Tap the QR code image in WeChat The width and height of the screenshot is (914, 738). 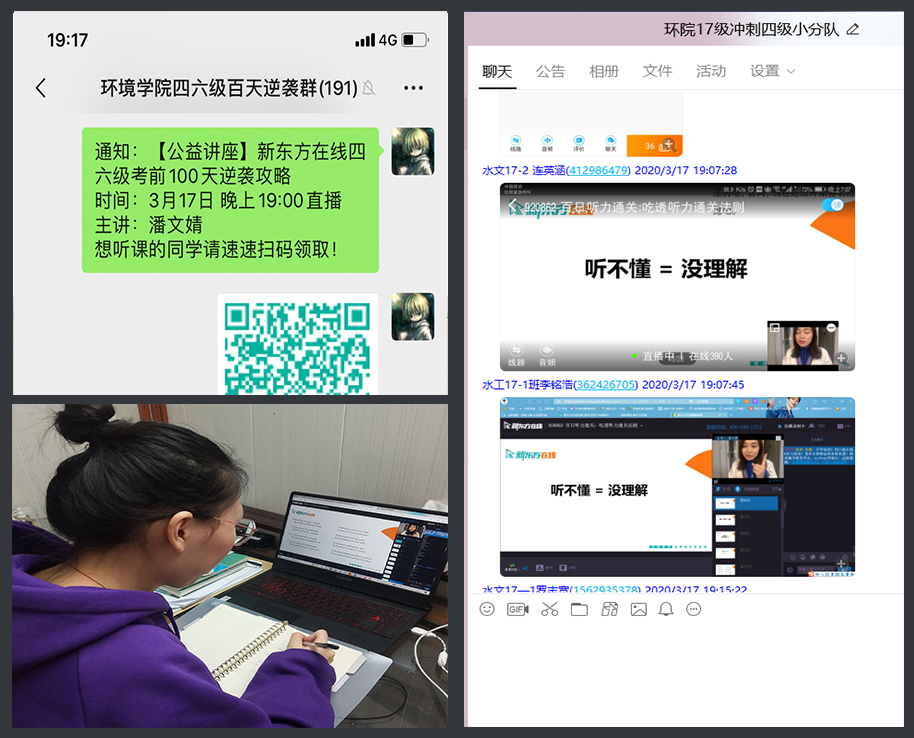tap(297, 345)
